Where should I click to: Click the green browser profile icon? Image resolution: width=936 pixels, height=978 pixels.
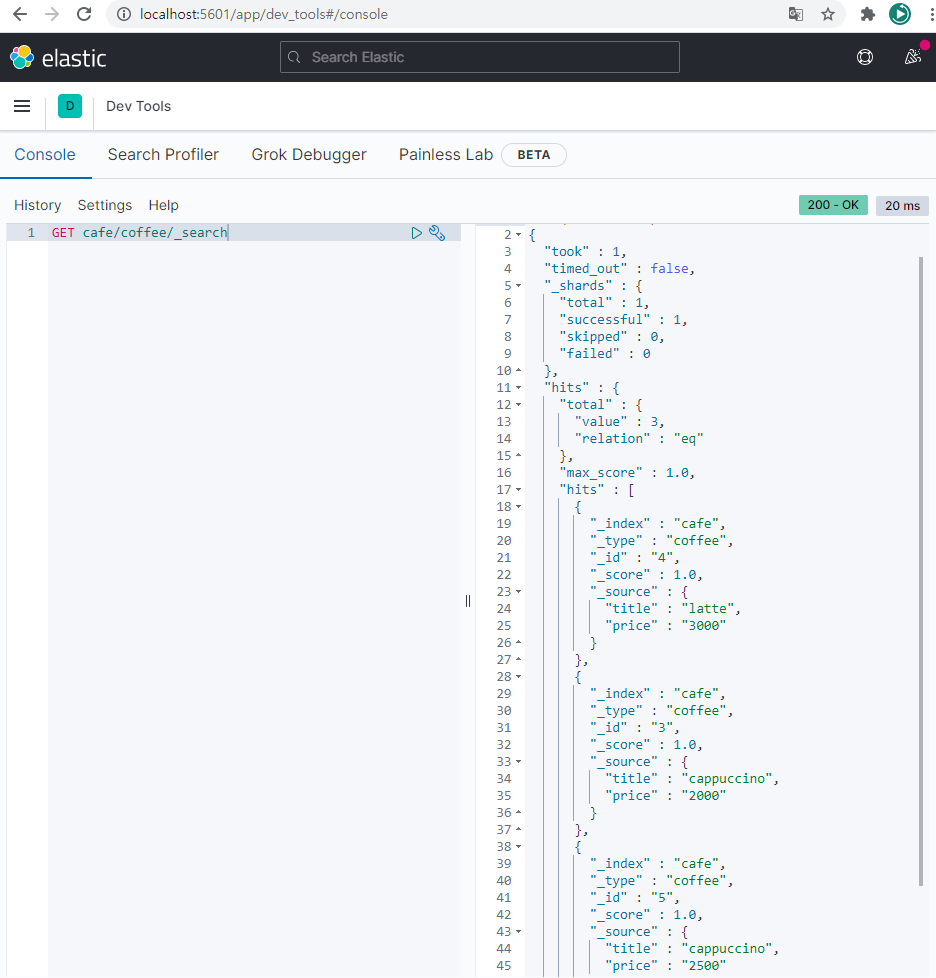coord(900,14)
